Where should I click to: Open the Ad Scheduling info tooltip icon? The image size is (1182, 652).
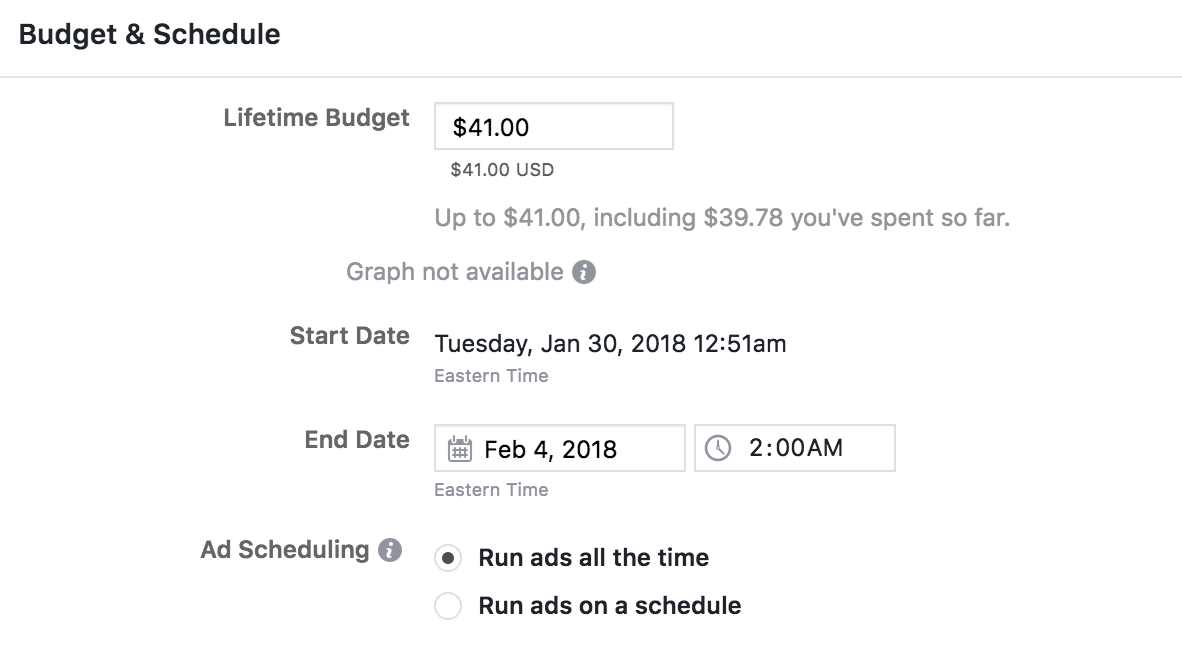click(390, 550)
